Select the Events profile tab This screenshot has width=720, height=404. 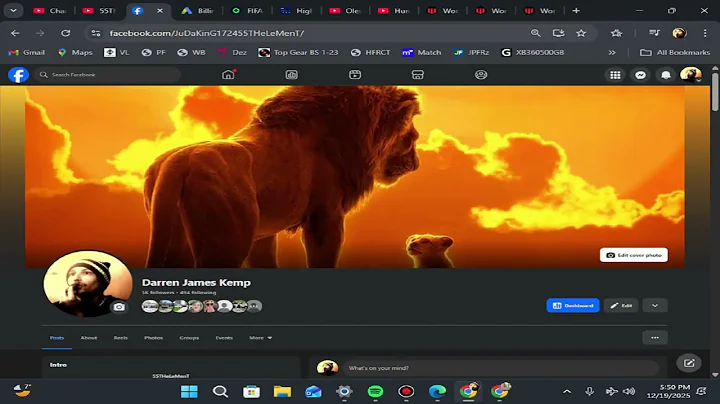[x=224, y=337]
